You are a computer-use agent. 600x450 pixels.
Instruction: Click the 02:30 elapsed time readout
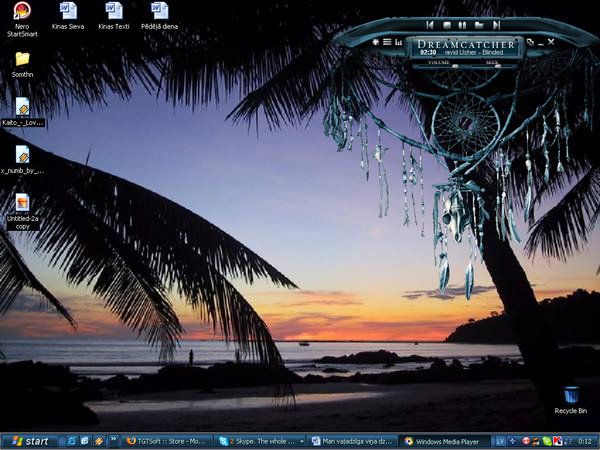pyautogui.click(x=428, y=52)
